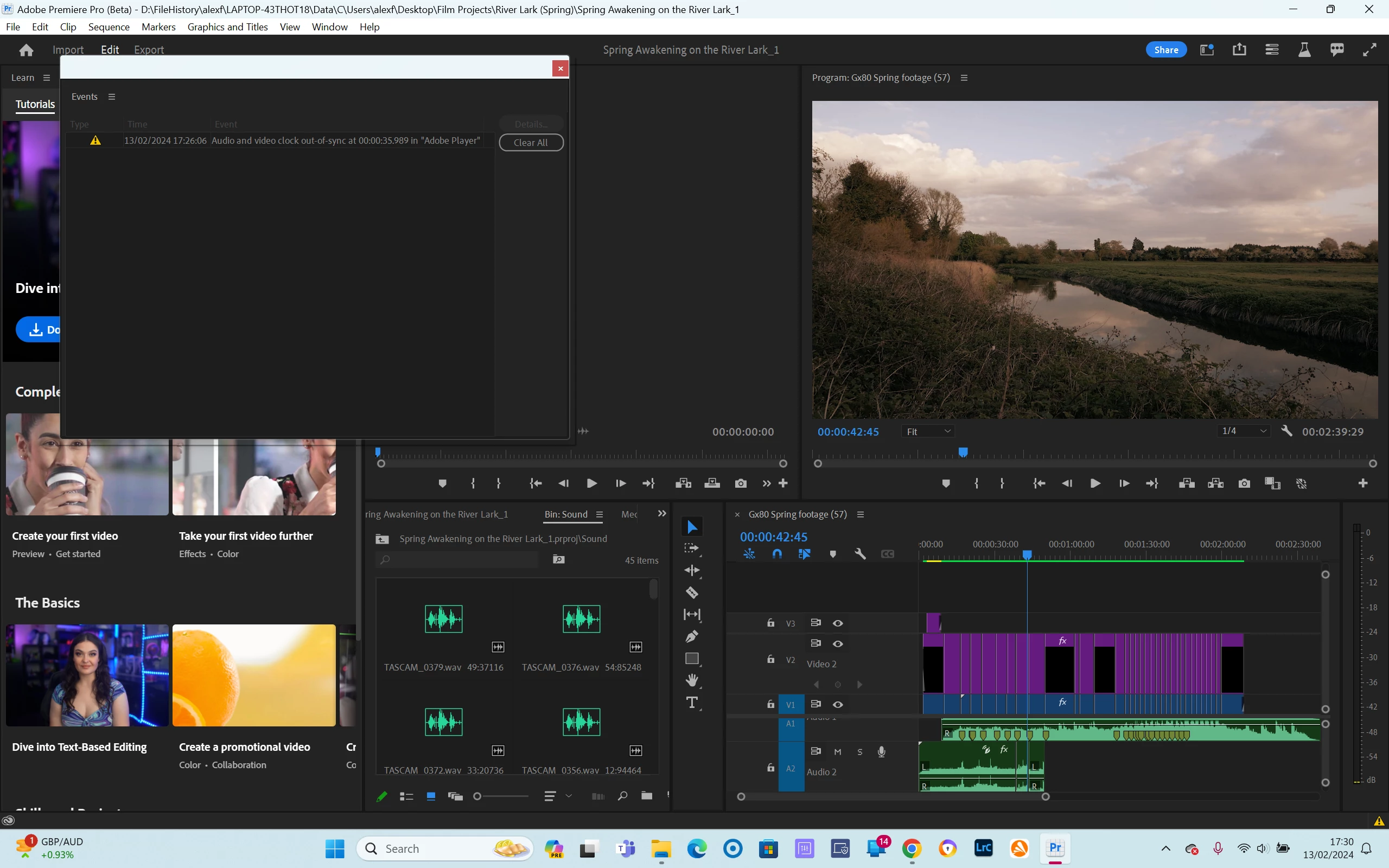Switch to the Bin: Sound tab
The image size is (1389, 868).
click(566, 514)
